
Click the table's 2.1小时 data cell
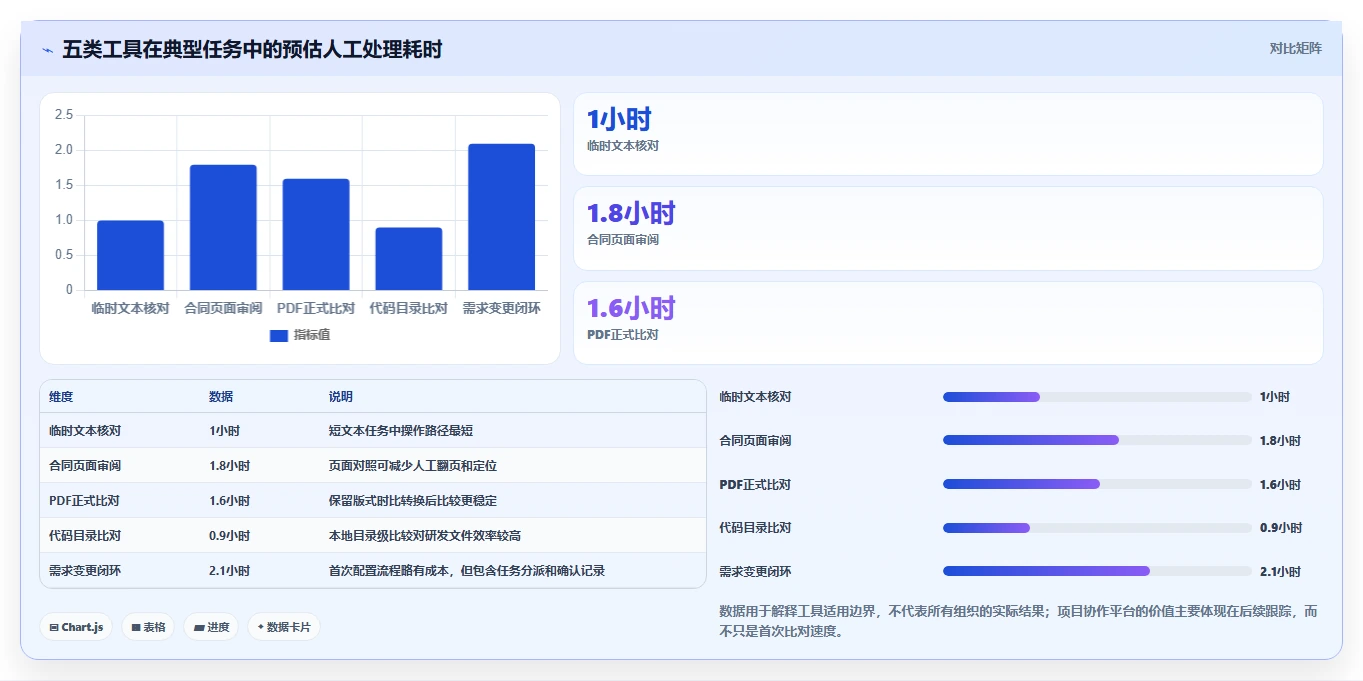(x=259, y=571)
